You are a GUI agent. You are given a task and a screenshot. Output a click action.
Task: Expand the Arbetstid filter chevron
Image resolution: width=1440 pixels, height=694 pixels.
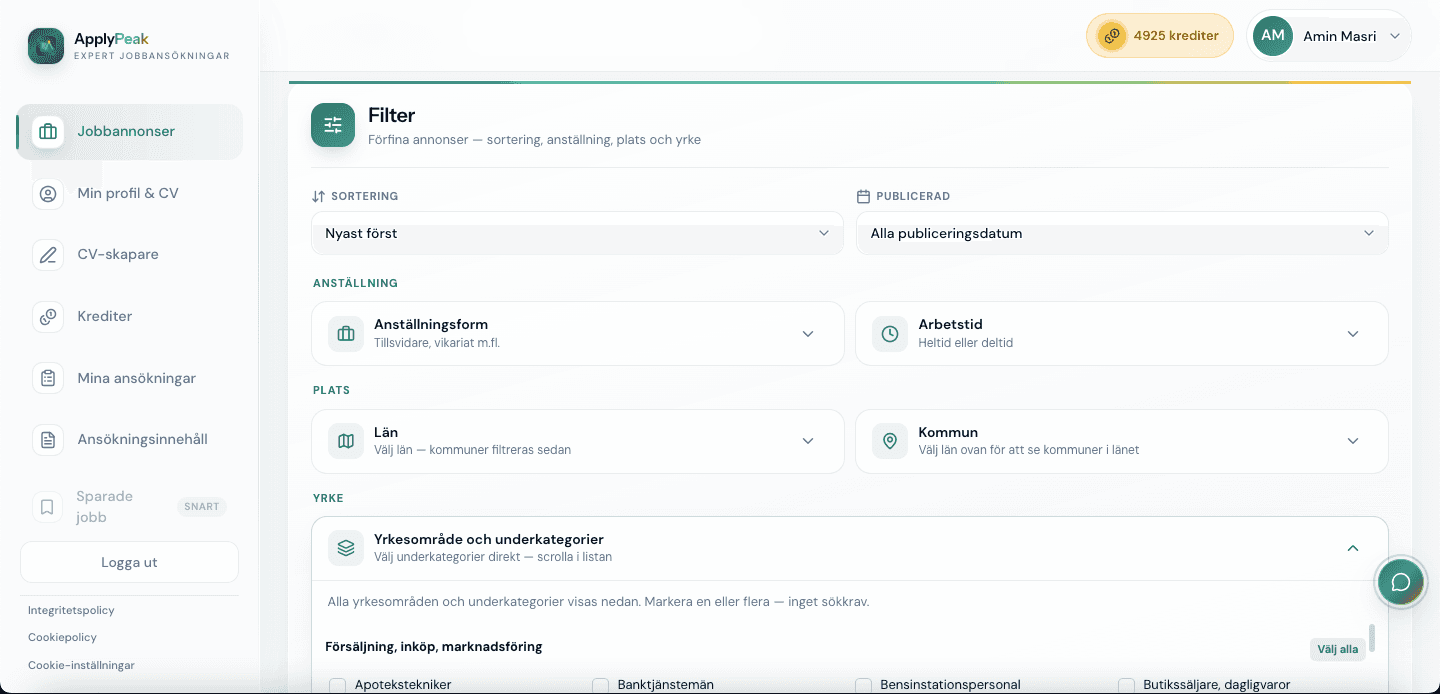pyautogui.click(x=1353, y=334)
